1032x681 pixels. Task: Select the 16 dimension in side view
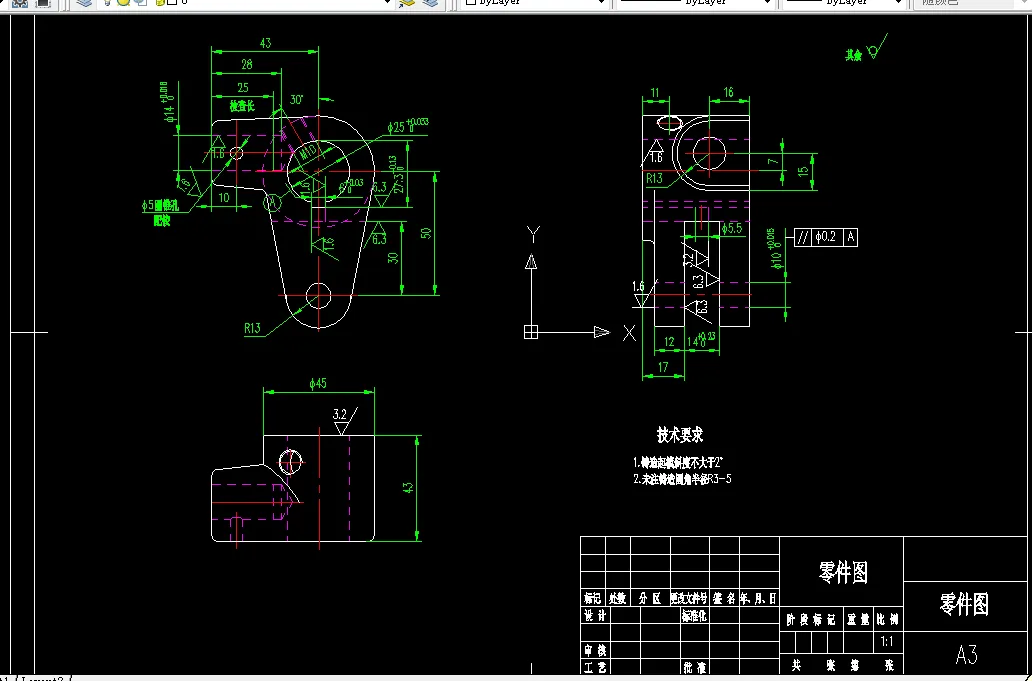(x=728, y=93)
